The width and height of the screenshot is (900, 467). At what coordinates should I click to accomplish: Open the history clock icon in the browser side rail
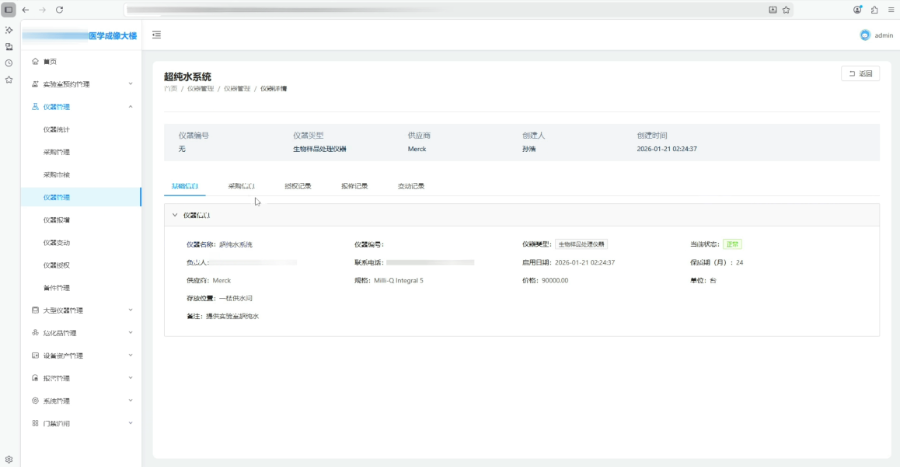(9, 63)
